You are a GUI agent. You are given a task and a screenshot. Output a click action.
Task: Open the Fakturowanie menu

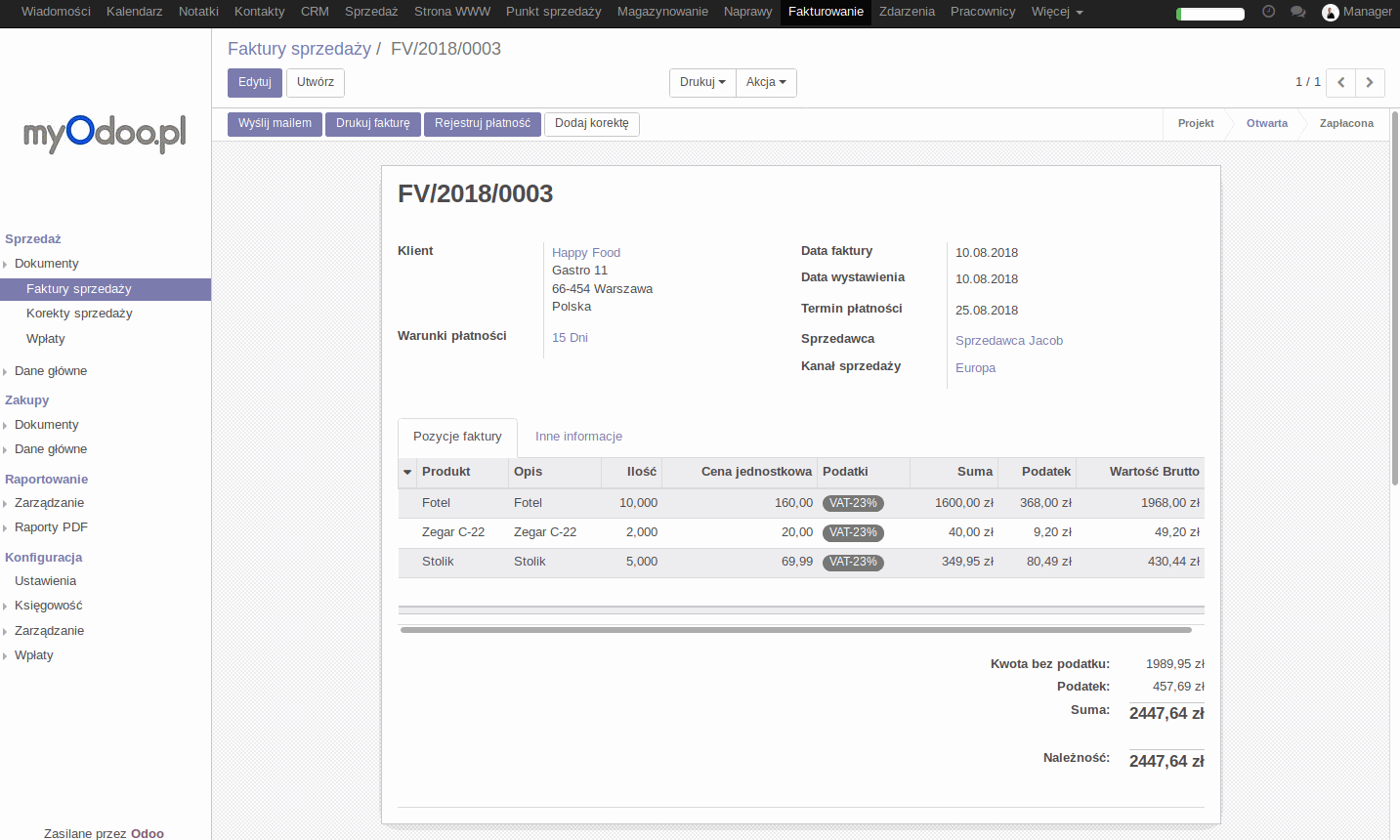click(826, 12)
